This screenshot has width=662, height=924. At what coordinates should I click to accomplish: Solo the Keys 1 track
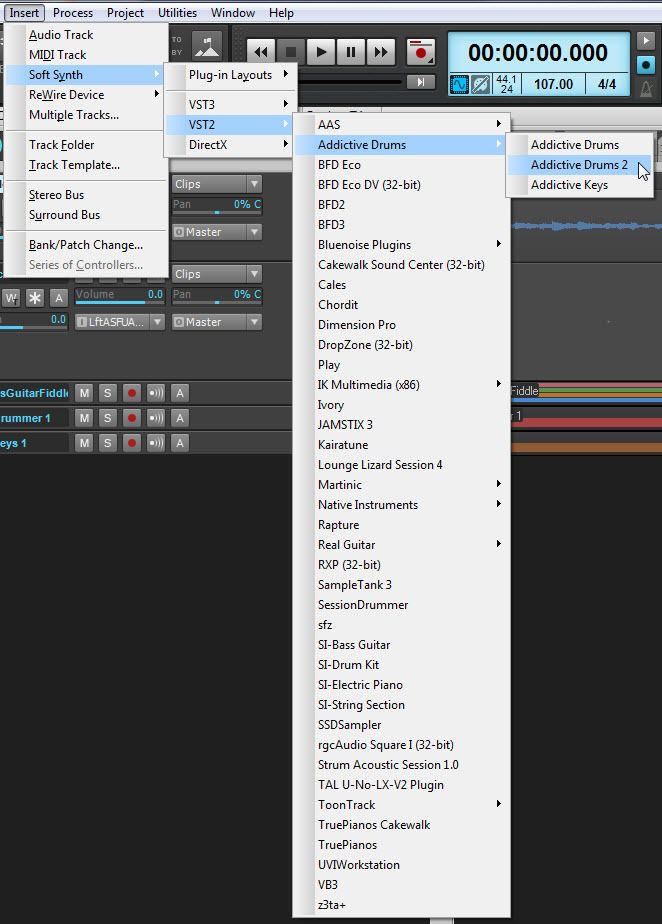107,443
